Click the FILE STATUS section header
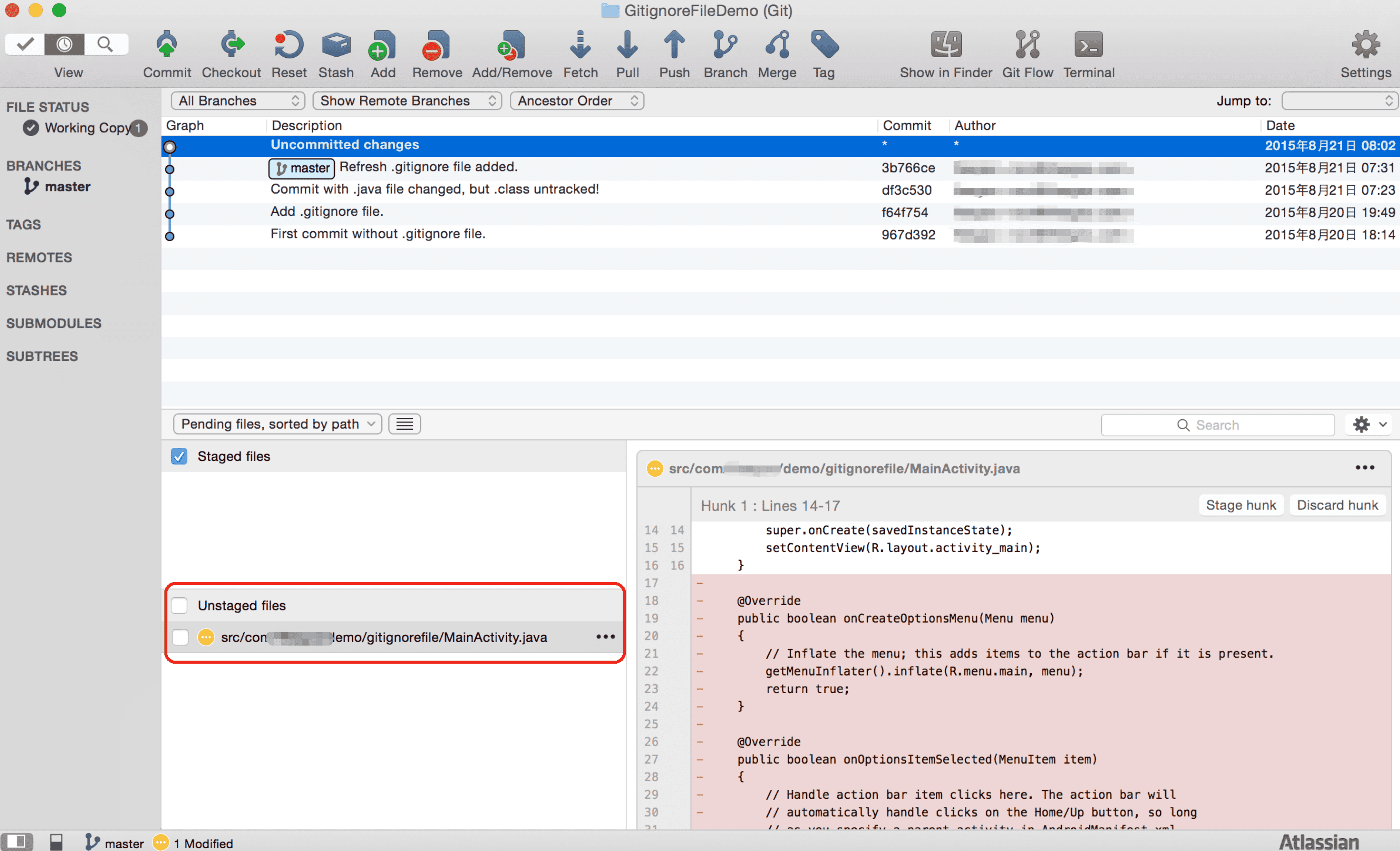This screenshot has height=851, width=1400. tap(48, 107)
